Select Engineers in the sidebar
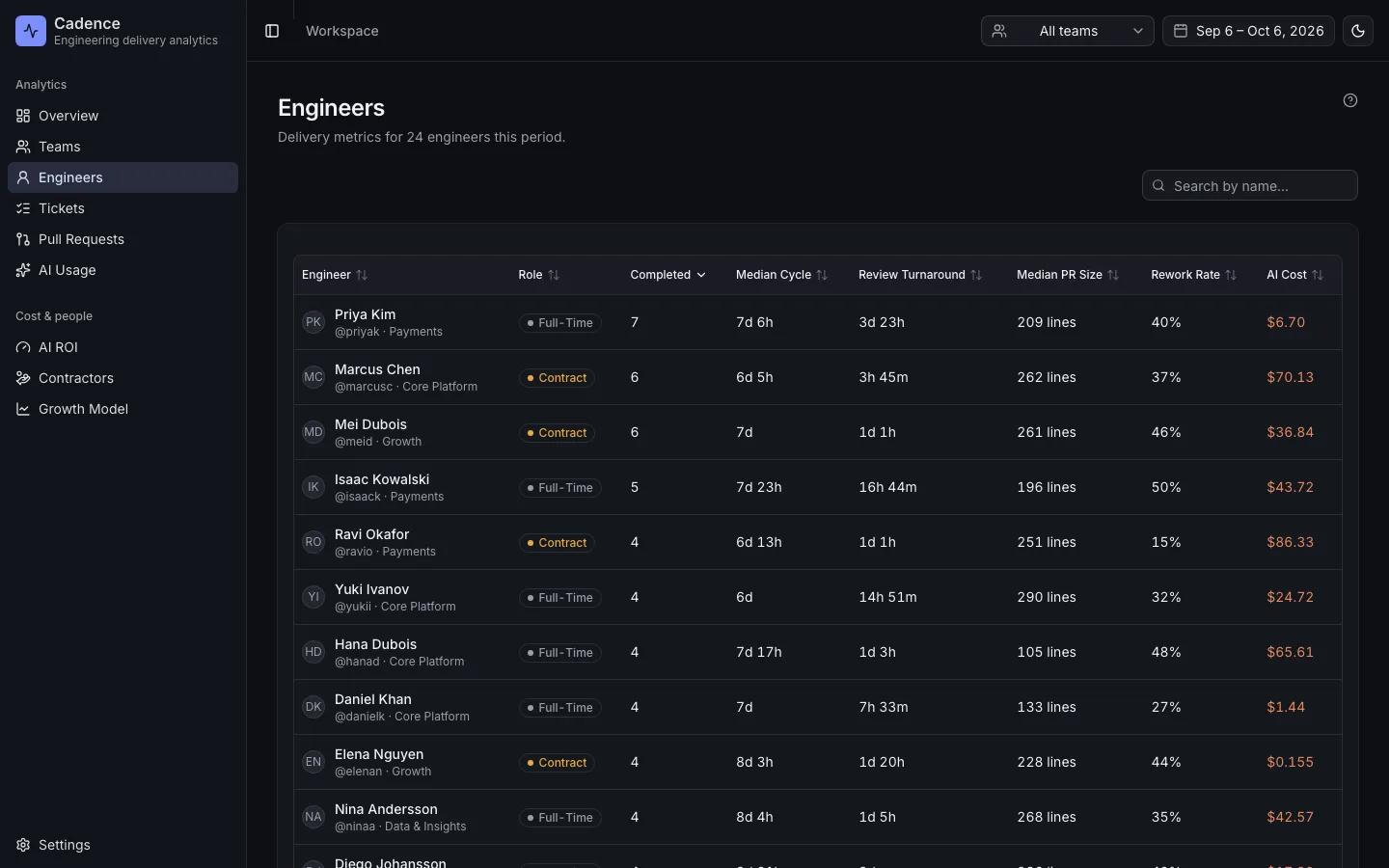This screenshot has width=1389, height=868. point(123,177)
